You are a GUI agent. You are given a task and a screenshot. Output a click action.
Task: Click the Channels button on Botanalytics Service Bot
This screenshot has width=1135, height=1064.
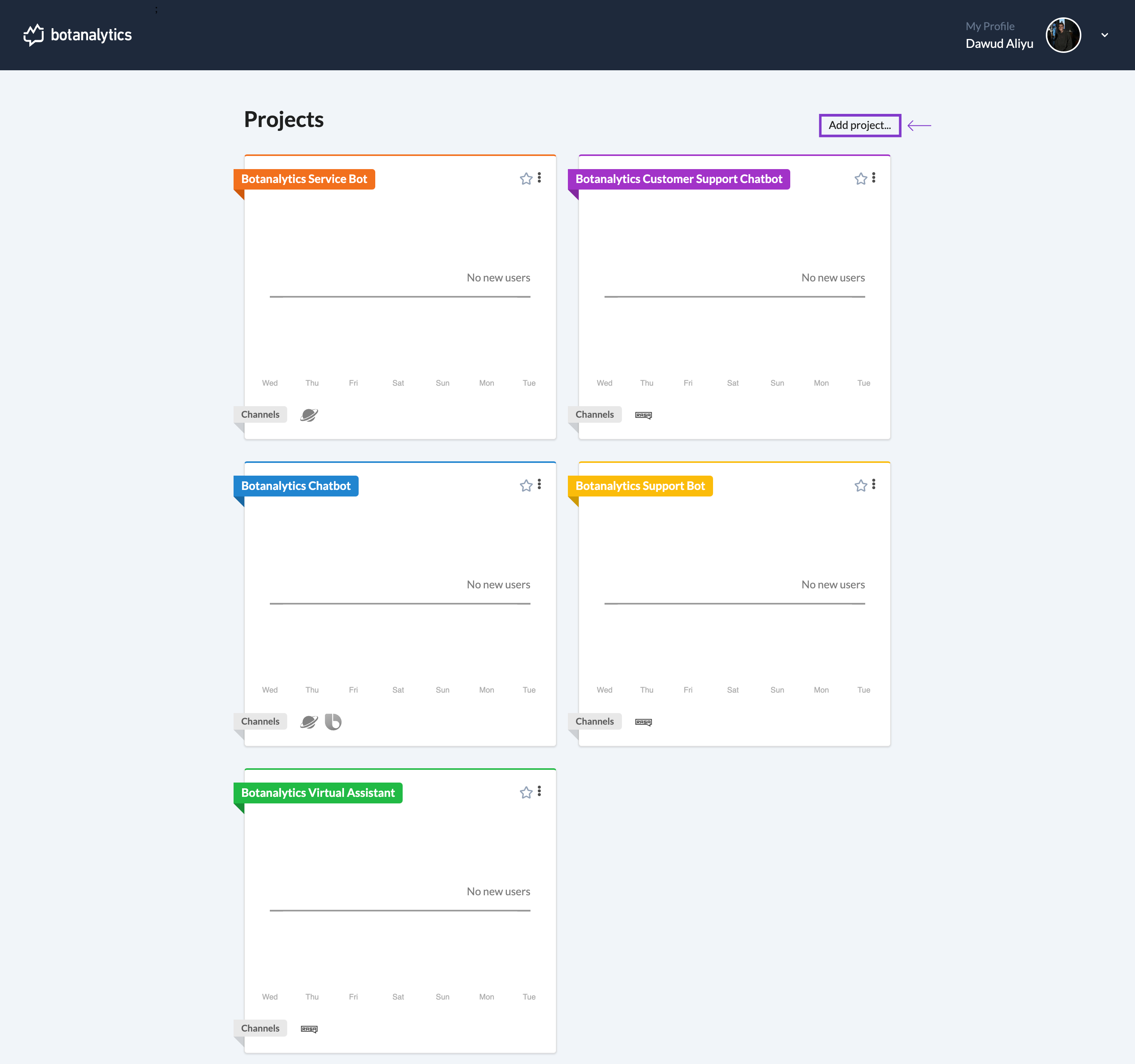pyautogui.click(x=260, y=414)
